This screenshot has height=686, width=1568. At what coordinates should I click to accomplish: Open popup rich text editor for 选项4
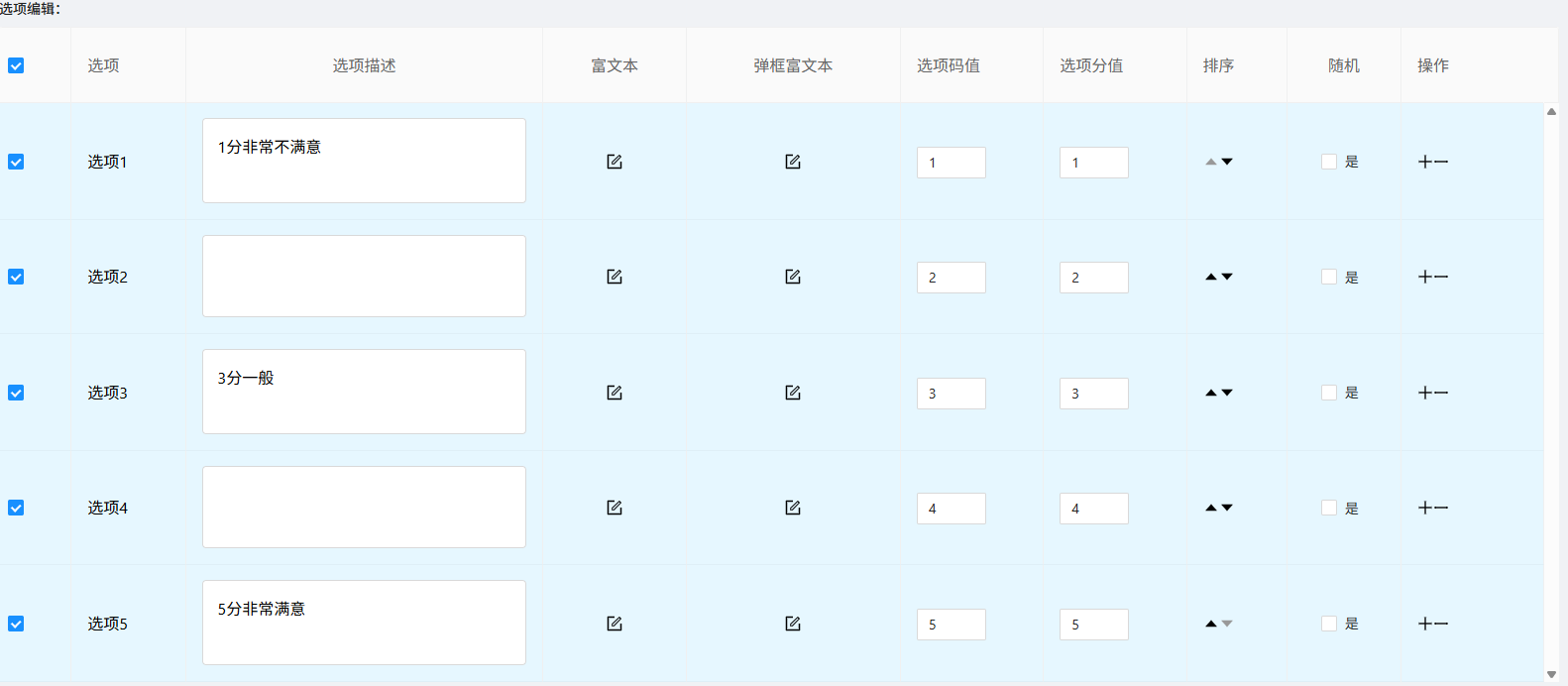pos(793,508)
